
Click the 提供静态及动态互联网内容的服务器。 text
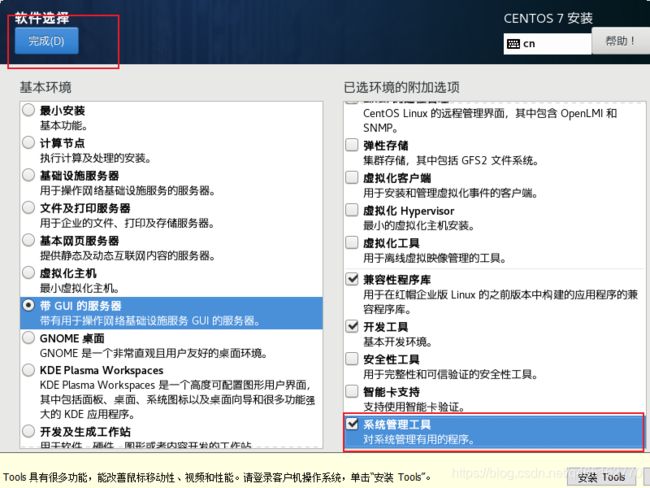pos(128,256)
